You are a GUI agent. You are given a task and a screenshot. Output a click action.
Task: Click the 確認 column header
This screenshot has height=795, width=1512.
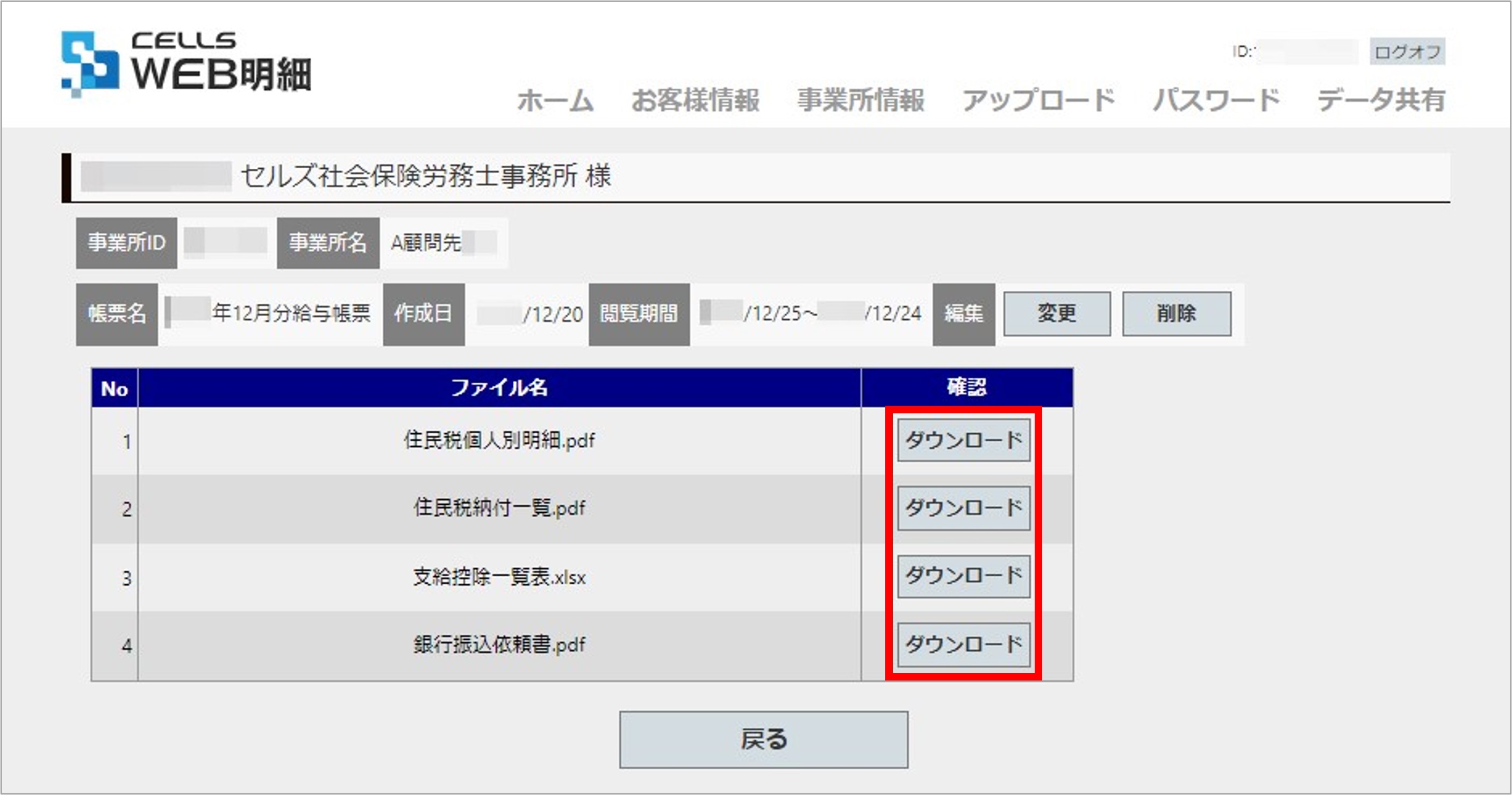(x=967, y=388)
